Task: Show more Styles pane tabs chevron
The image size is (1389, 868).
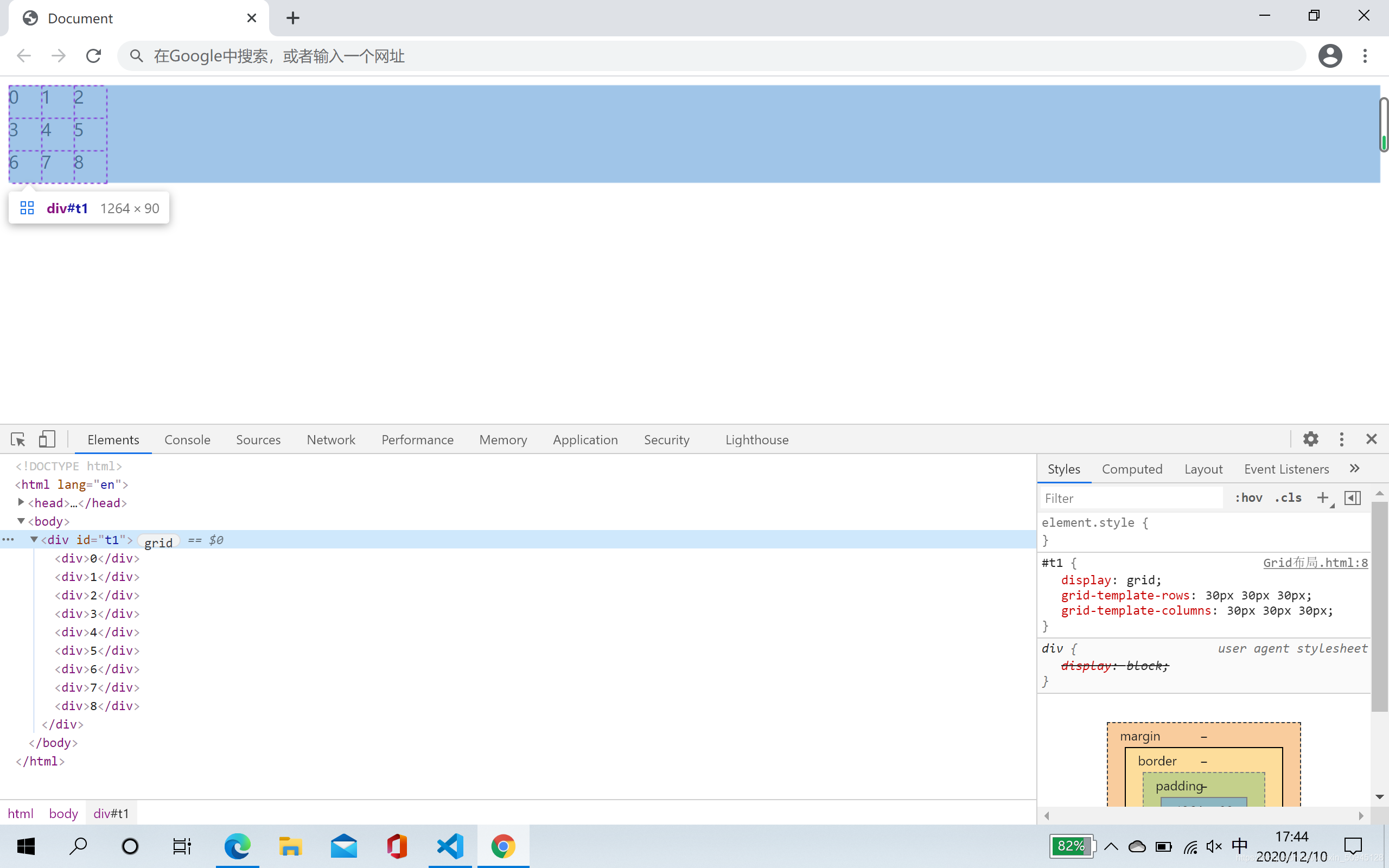Action: coord(1355,468)
